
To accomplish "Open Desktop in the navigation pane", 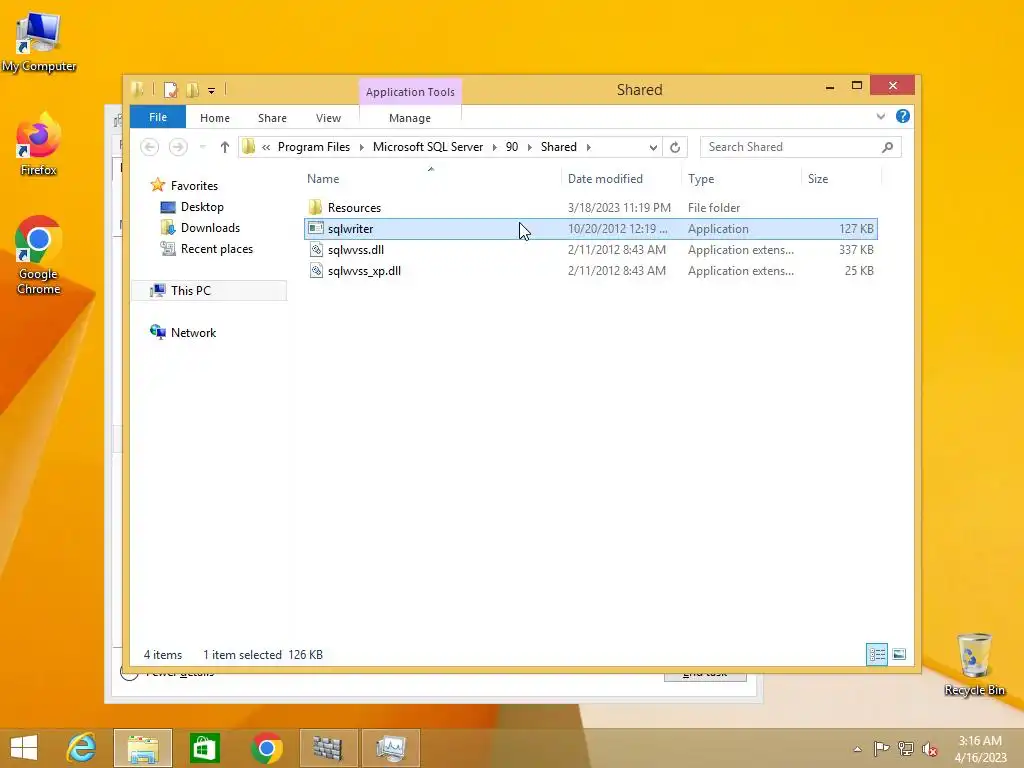I will [202, 206].
